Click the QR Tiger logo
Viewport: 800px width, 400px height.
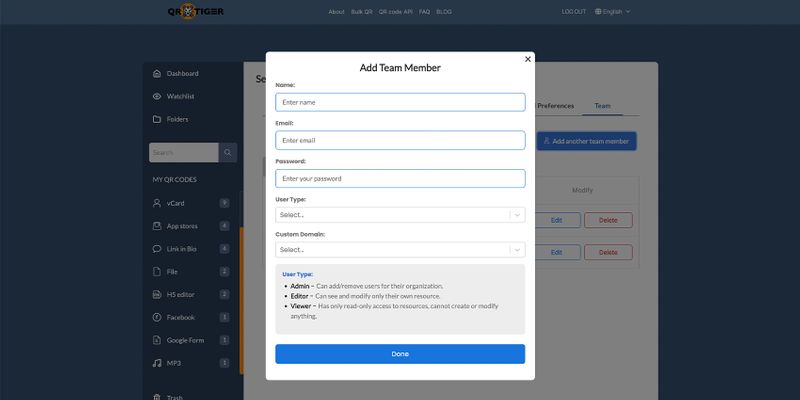click(x=195, y=11)
